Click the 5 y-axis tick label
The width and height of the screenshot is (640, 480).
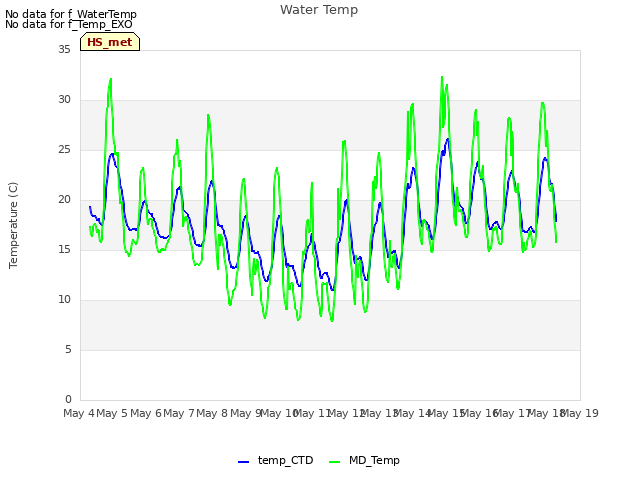click(68, 350)
